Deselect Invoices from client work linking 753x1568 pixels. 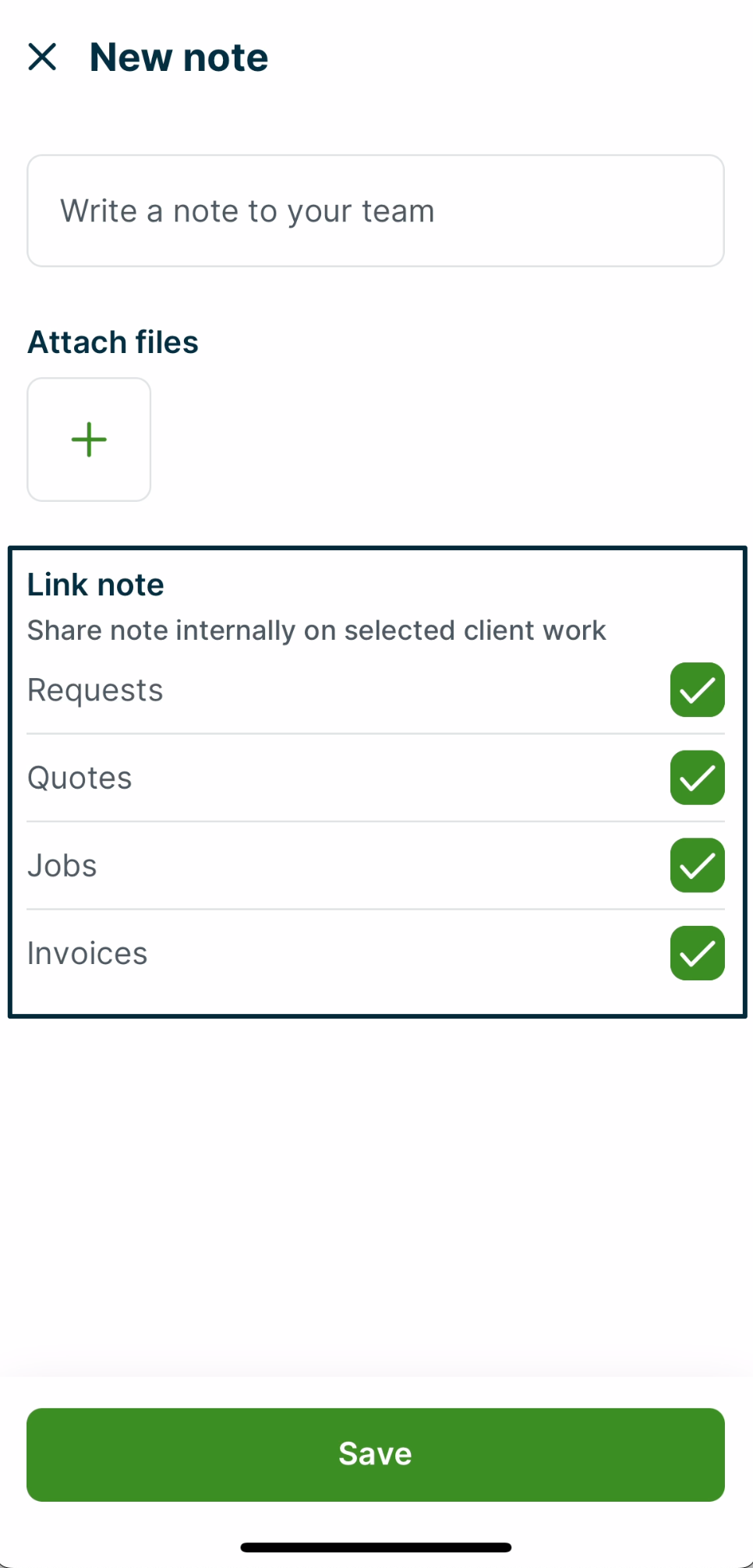click(697, 952)
